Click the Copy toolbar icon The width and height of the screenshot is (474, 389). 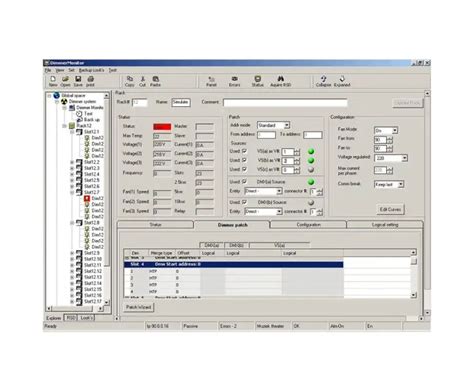(130, 79)
